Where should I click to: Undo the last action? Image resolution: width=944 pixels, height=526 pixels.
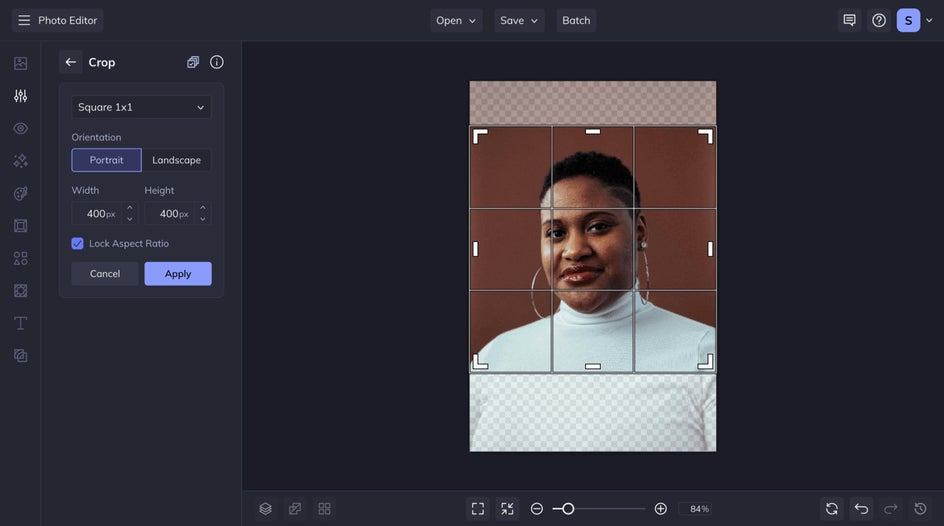862,509
